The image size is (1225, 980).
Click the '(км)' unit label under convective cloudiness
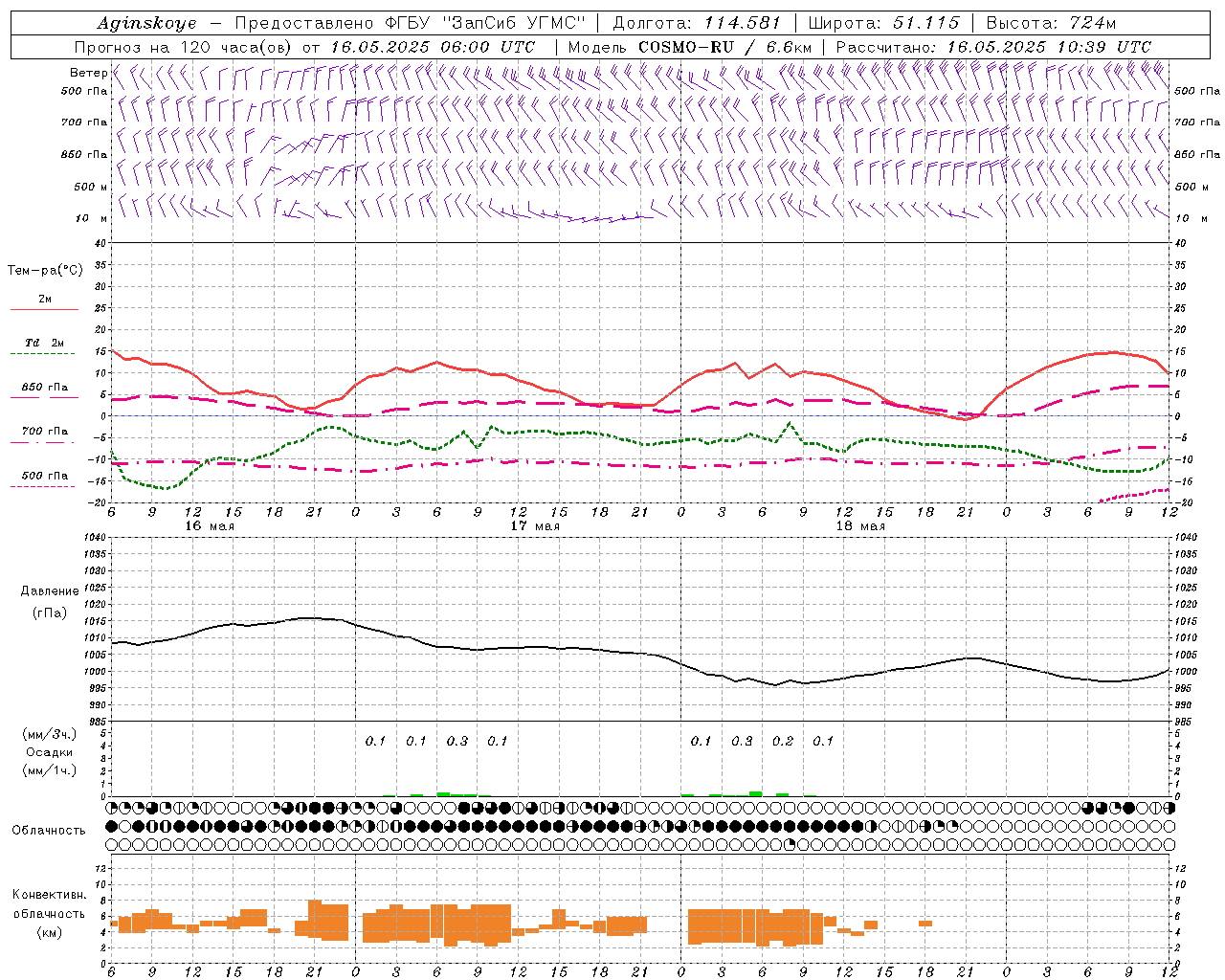coord(49,931)
